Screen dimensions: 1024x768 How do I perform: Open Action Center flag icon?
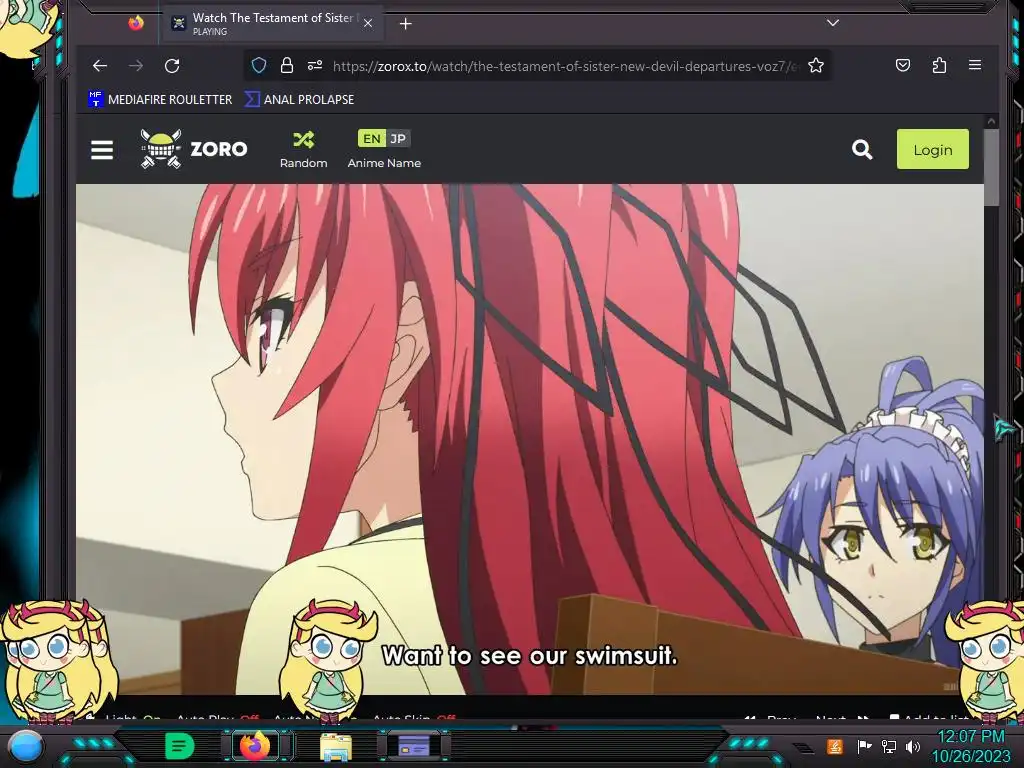[863, 746]
